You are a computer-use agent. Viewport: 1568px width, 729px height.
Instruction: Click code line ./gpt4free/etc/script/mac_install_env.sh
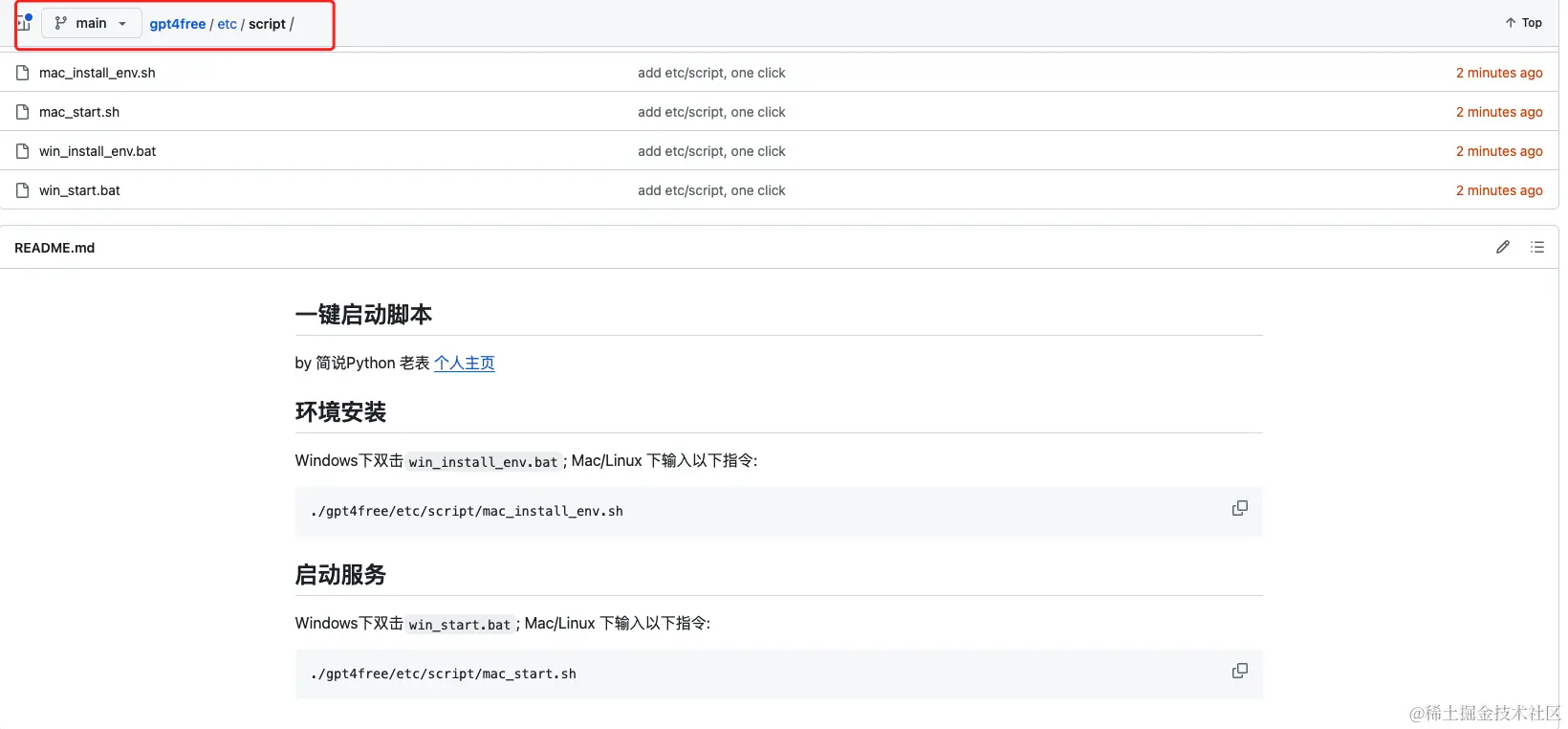pos(467,511)
